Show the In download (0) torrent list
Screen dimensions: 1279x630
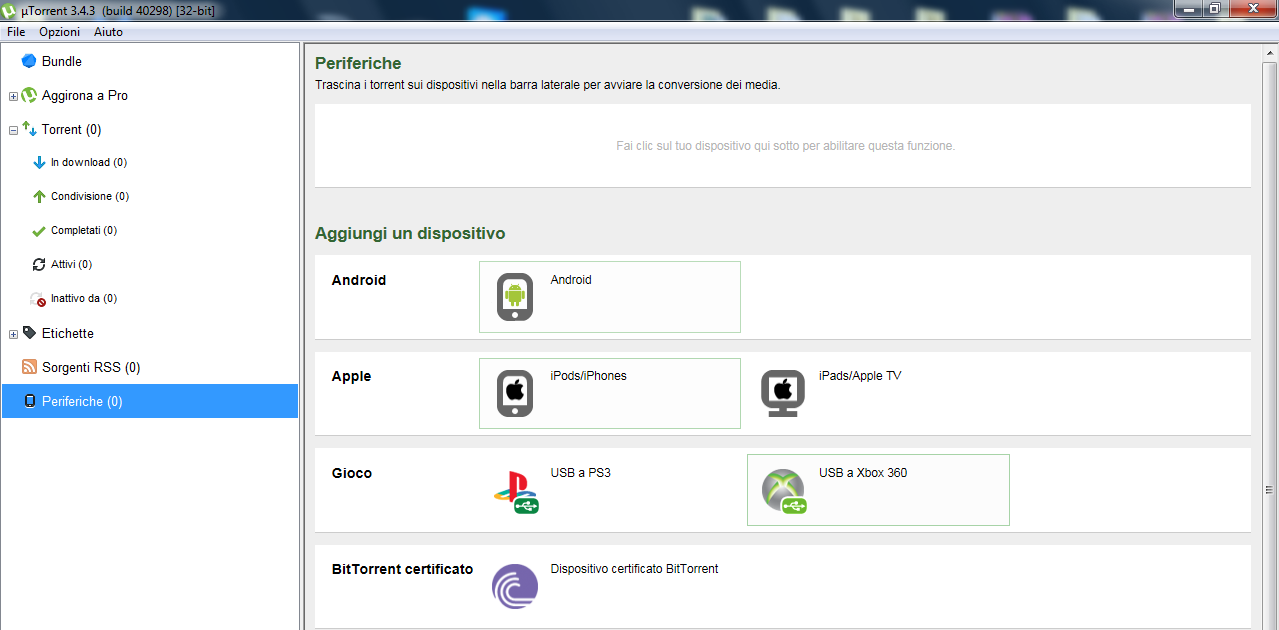pos(89,163)
